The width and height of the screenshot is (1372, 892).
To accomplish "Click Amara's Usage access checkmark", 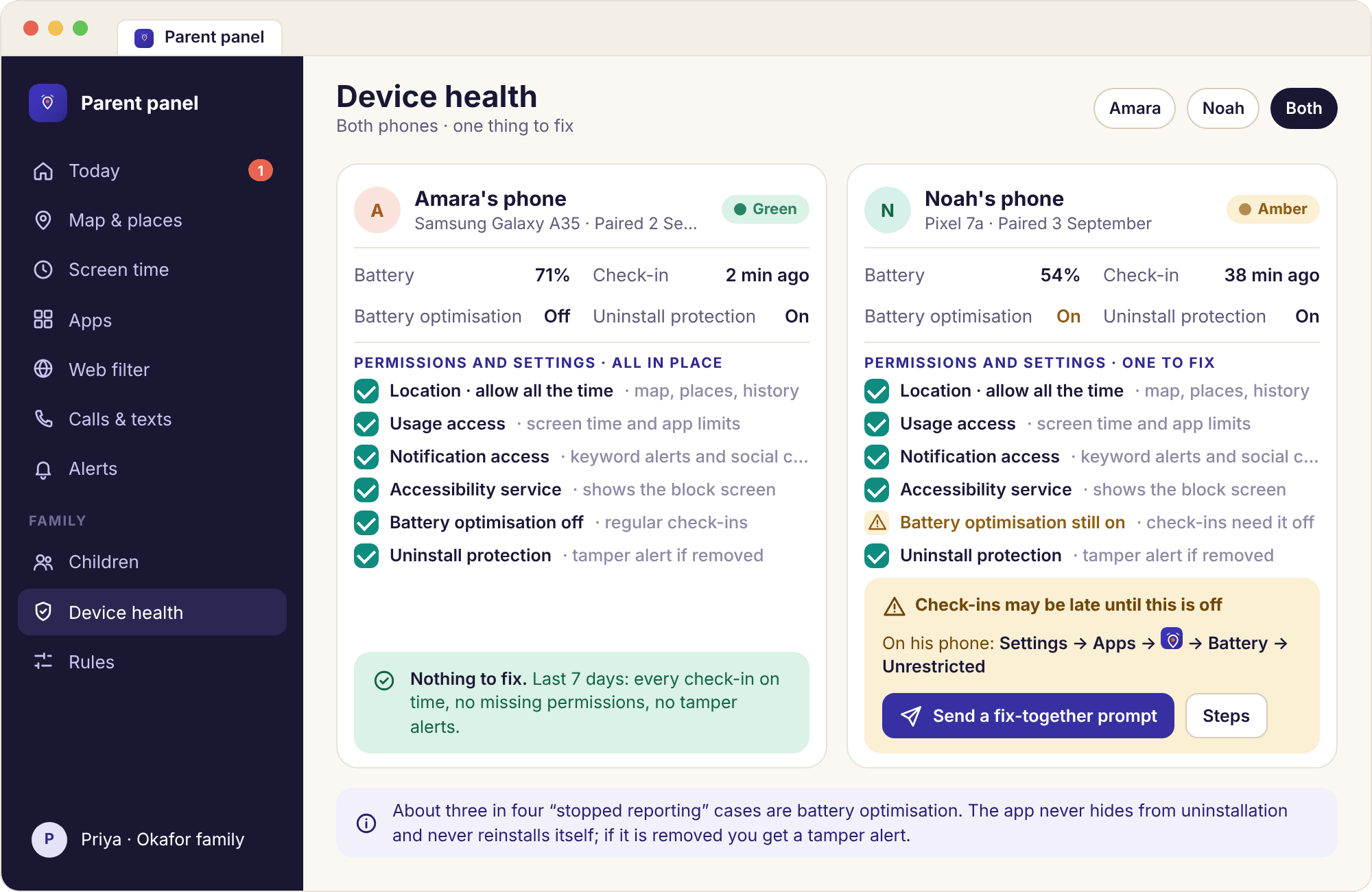I will (366, 424).
